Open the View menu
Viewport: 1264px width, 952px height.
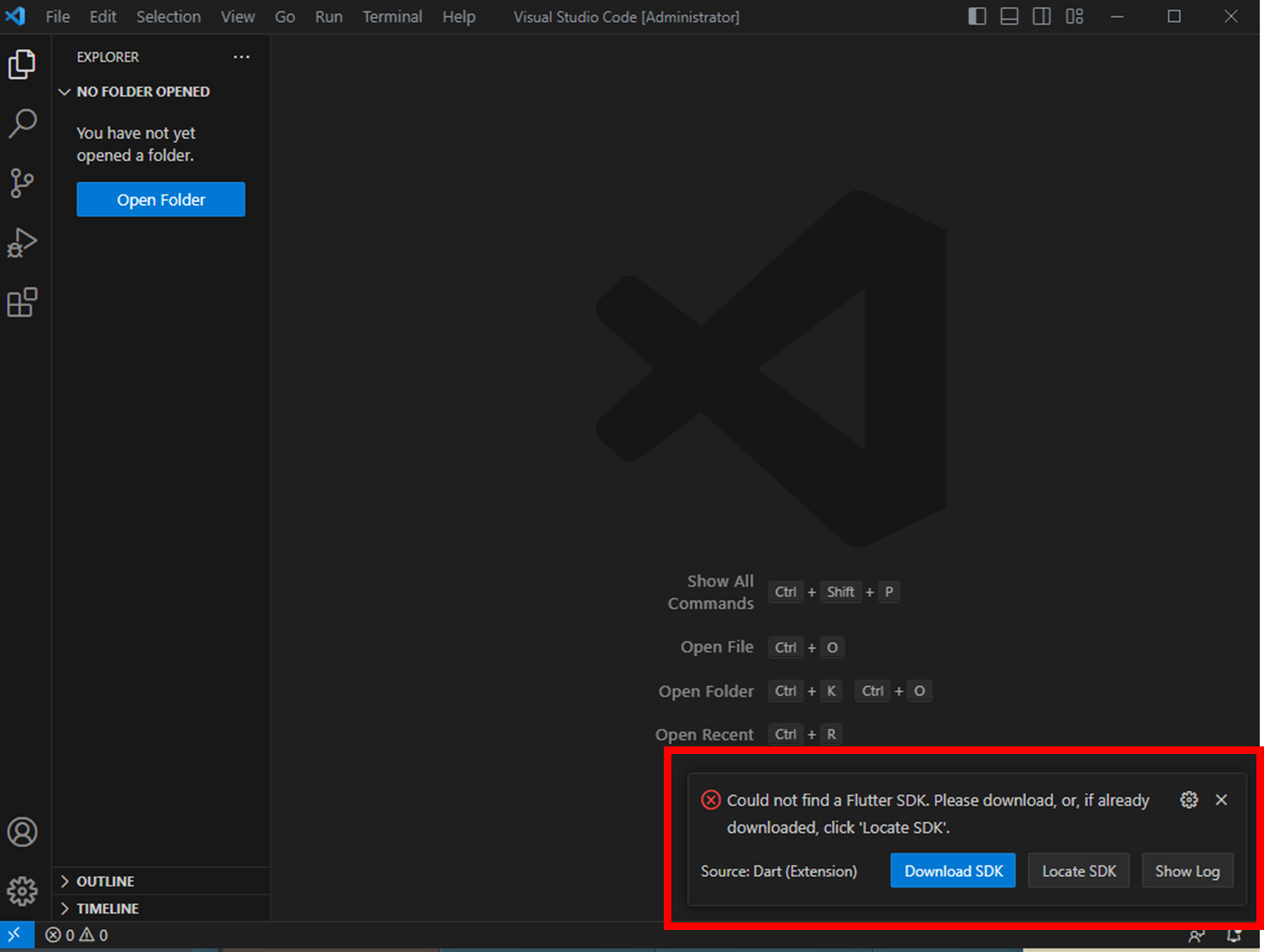pos(238,17)
